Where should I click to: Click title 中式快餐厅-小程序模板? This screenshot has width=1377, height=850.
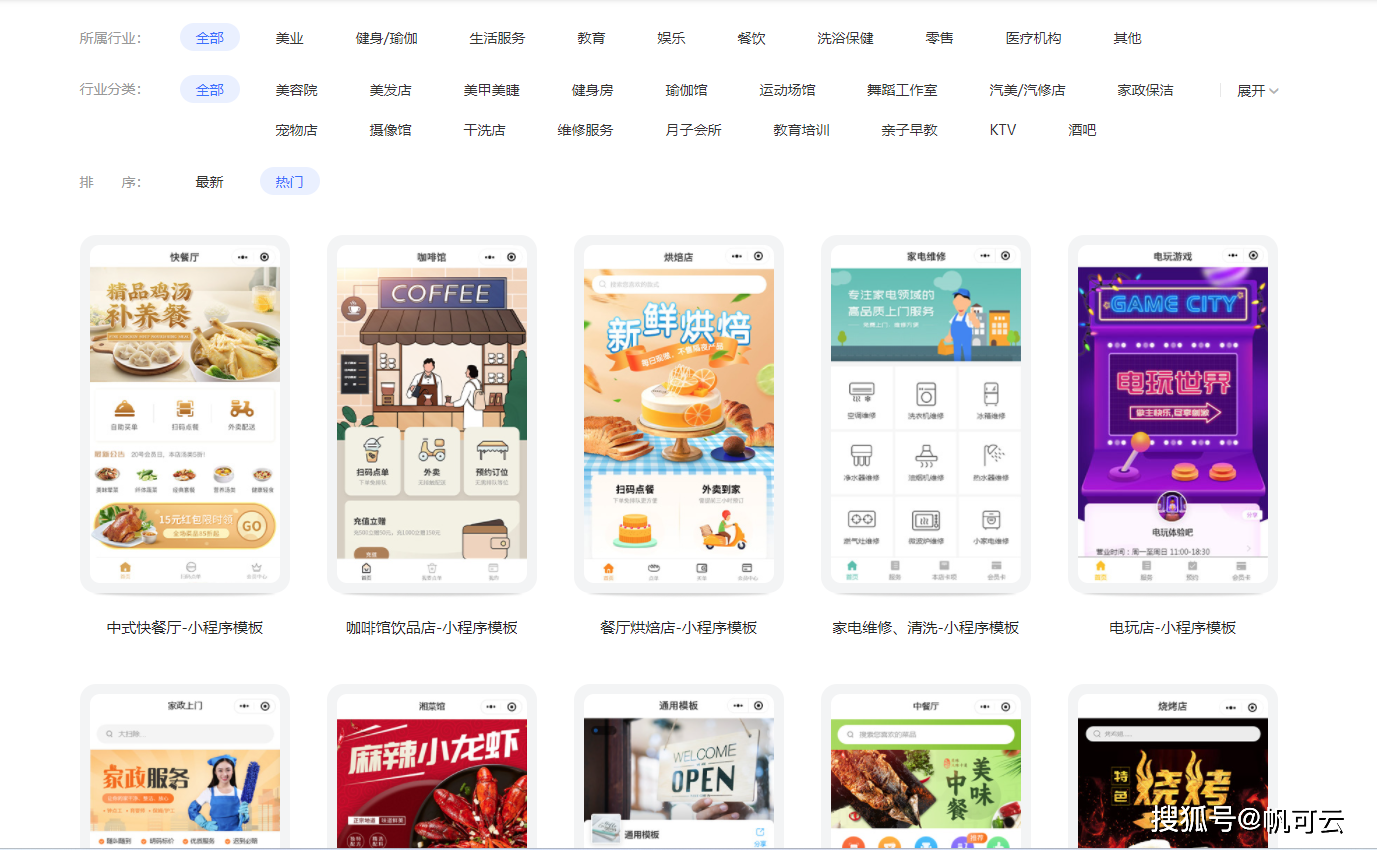[185, 628]
